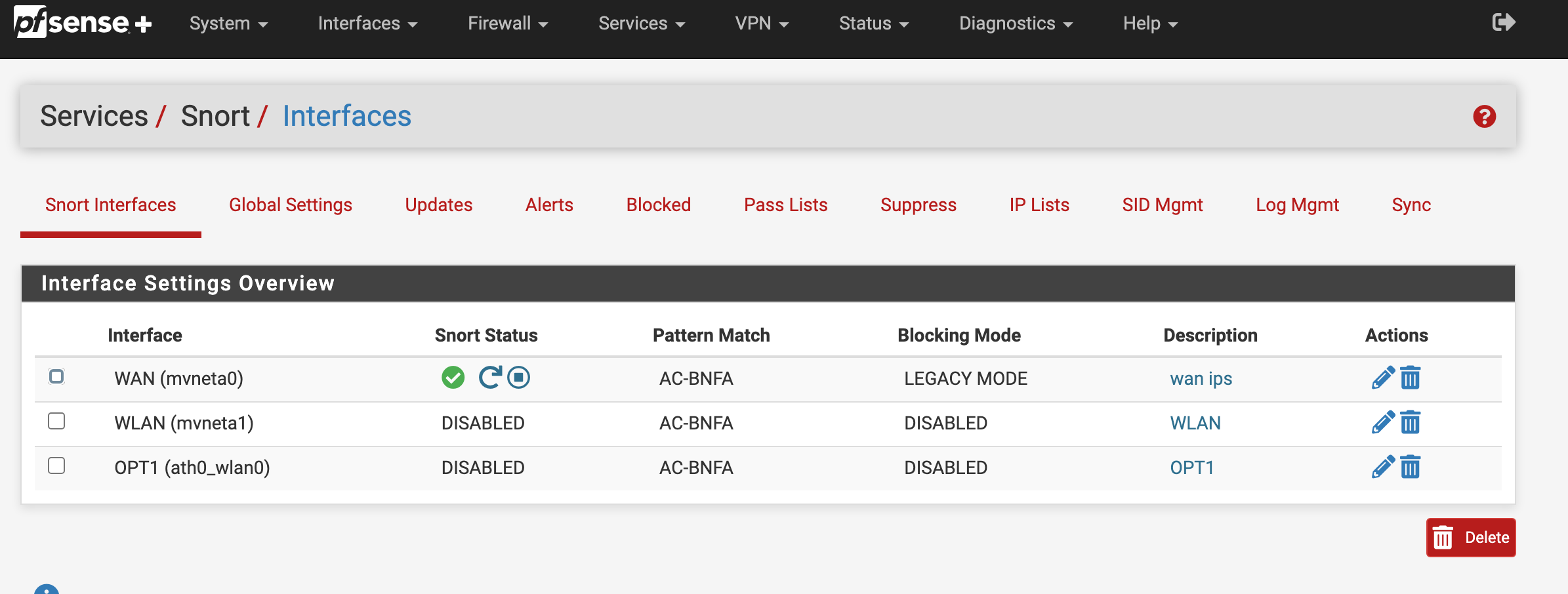
Task: Click 'Interface' column header
Action: pos(145,335)
